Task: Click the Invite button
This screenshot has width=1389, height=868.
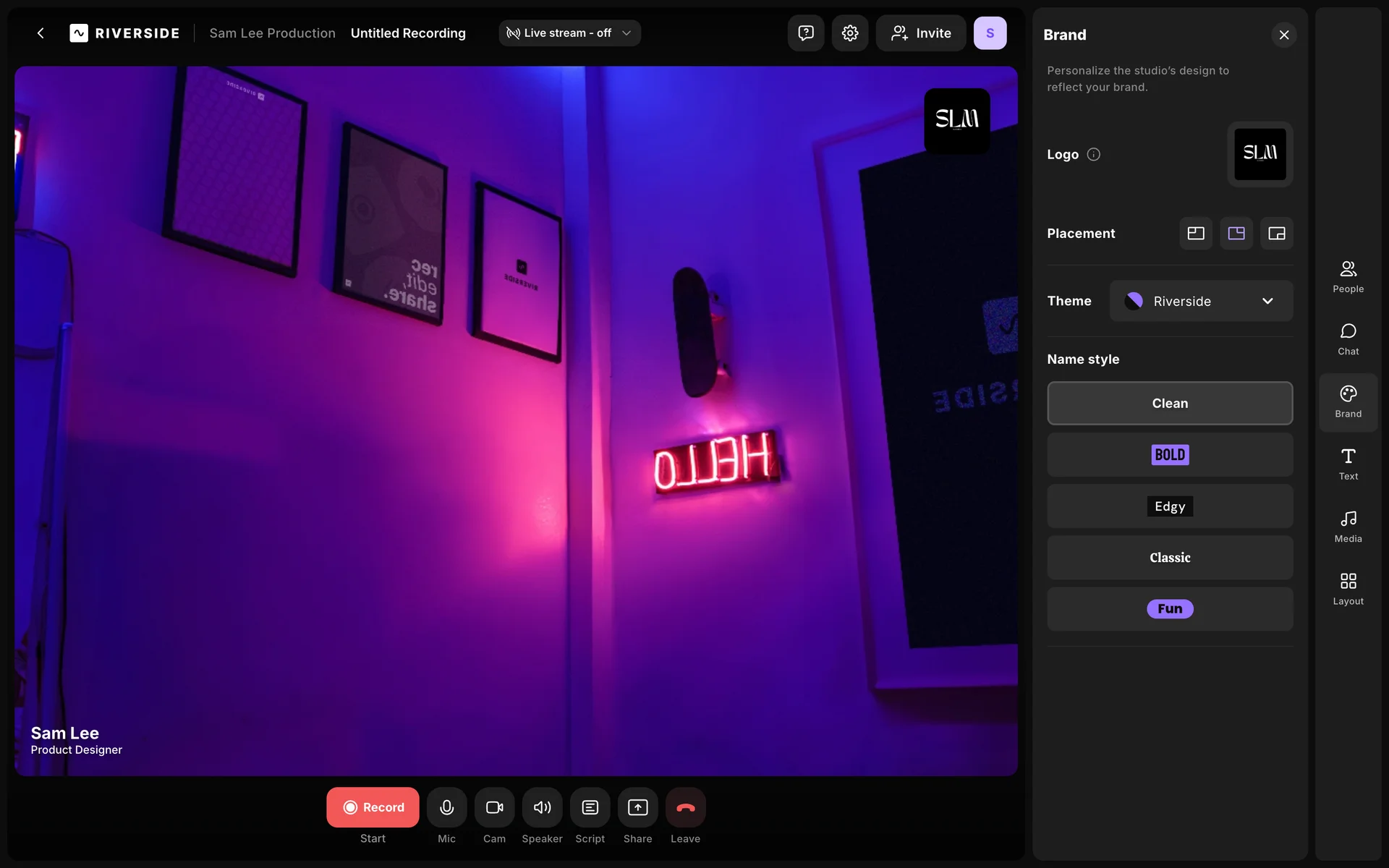Action: click(x=920, y=33)
